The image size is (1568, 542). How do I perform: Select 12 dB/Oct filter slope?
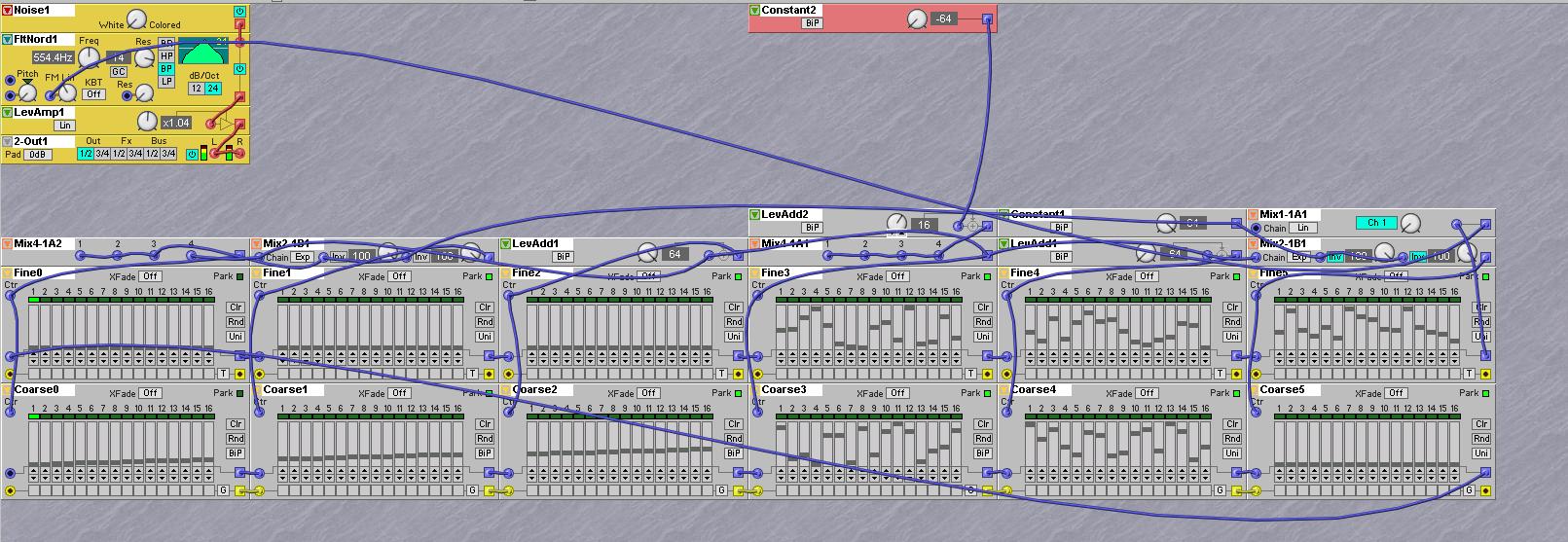(196, 89)
